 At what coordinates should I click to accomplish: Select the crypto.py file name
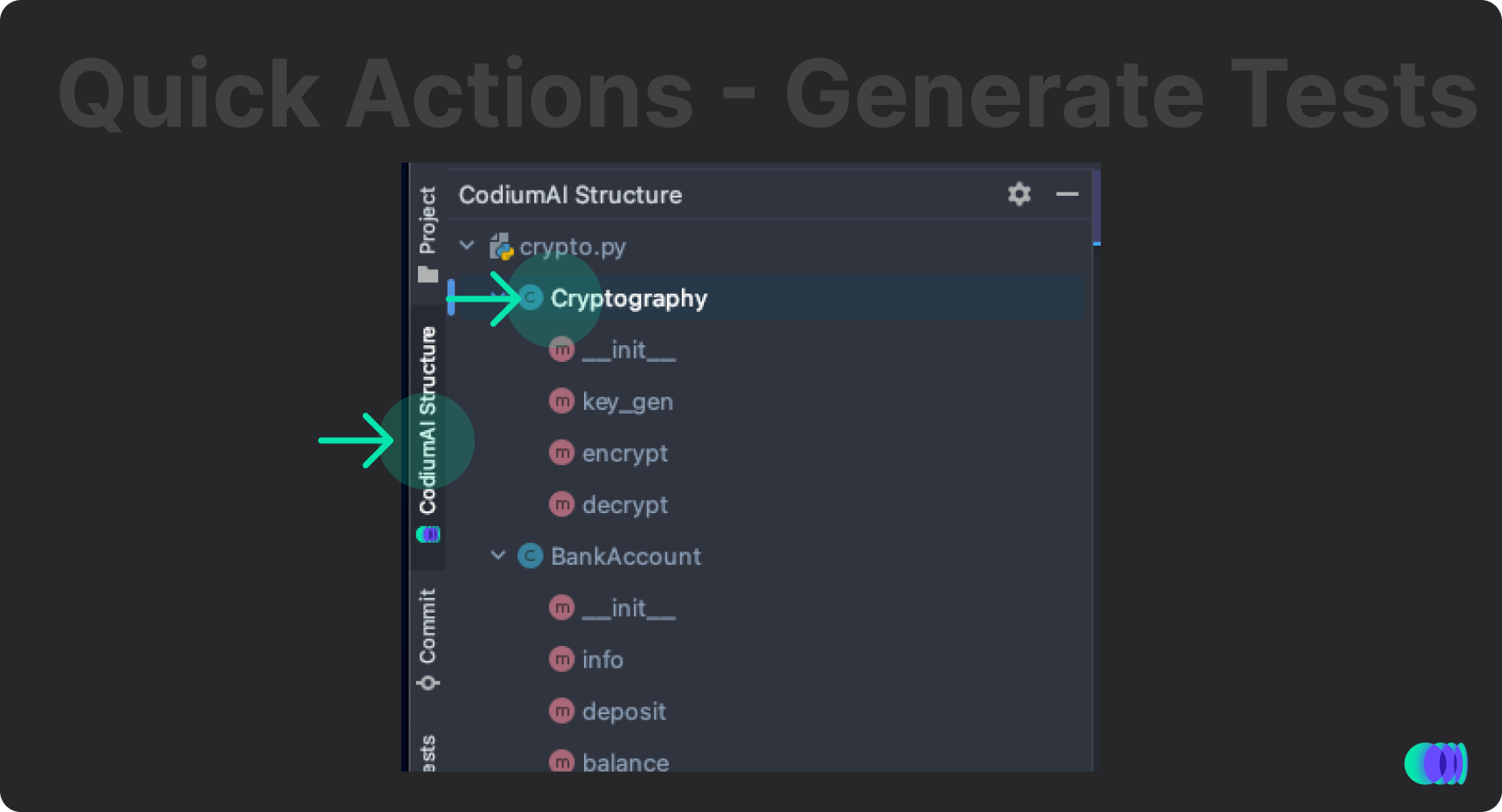click(573, 247)
